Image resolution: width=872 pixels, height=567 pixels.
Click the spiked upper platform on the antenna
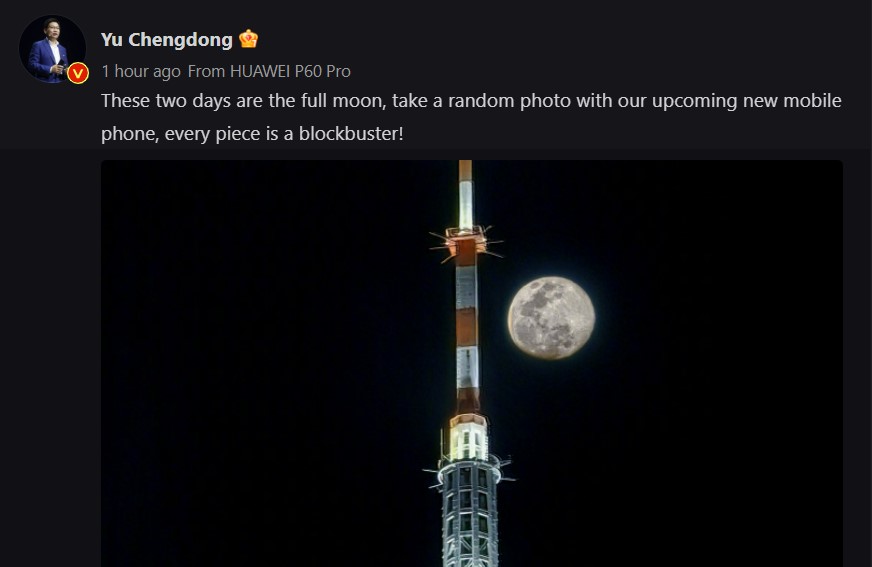pos(466,242)
